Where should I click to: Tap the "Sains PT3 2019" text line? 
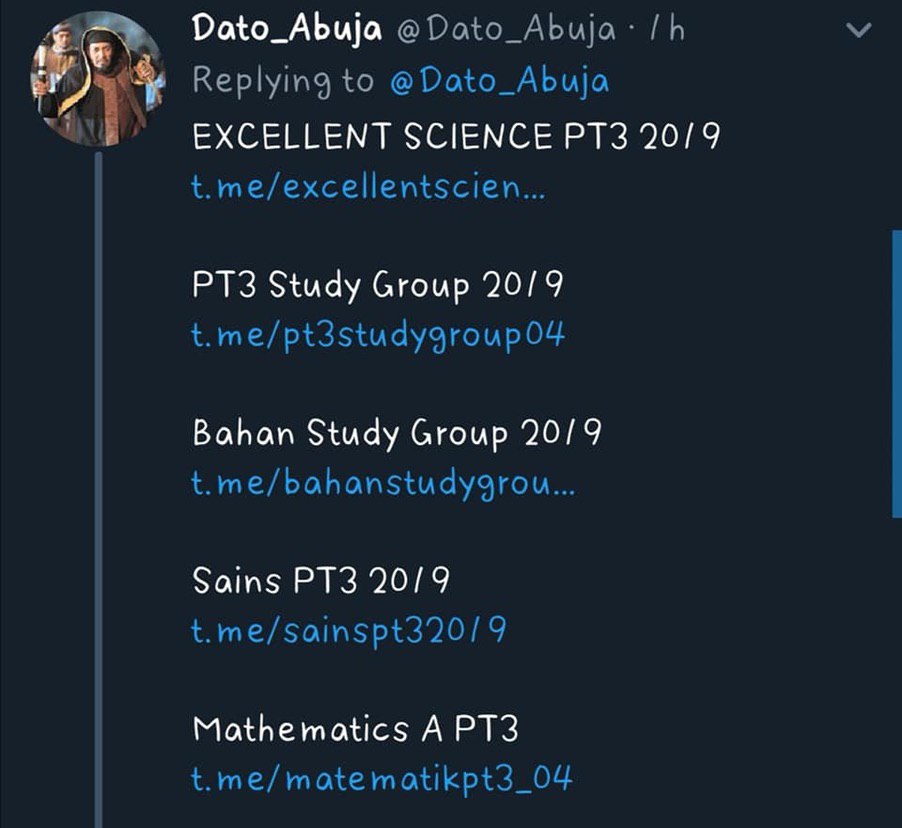pos(320,582)
